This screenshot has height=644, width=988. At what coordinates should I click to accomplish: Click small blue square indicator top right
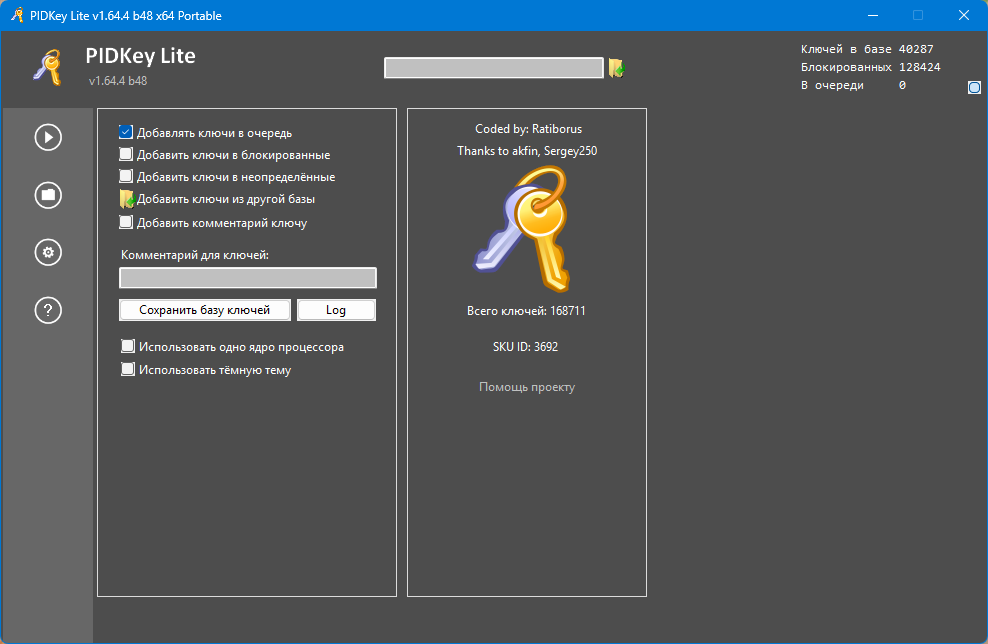[x=974, y=88]
